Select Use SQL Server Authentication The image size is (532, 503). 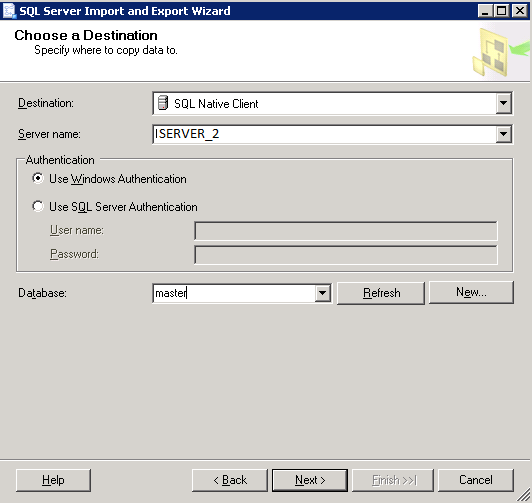[x=38, y=206]
